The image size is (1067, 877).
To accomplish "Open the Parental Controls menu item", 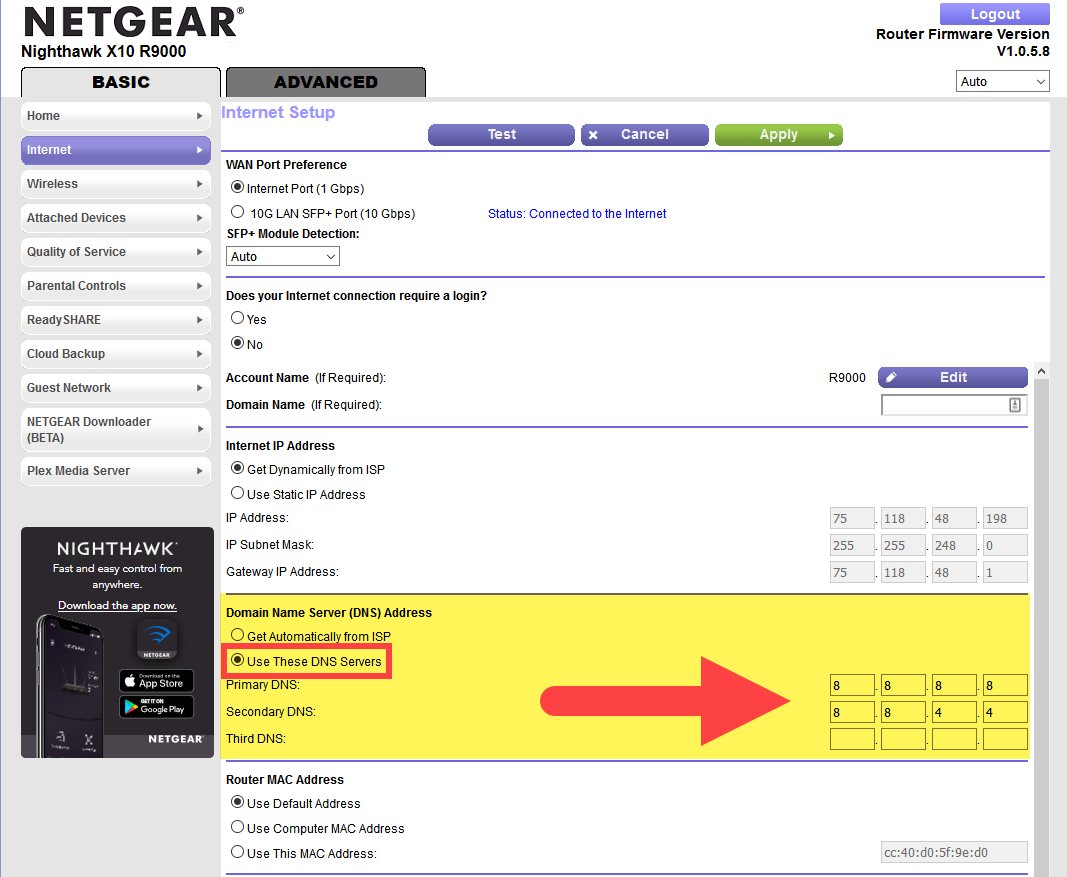I will 116,286.
